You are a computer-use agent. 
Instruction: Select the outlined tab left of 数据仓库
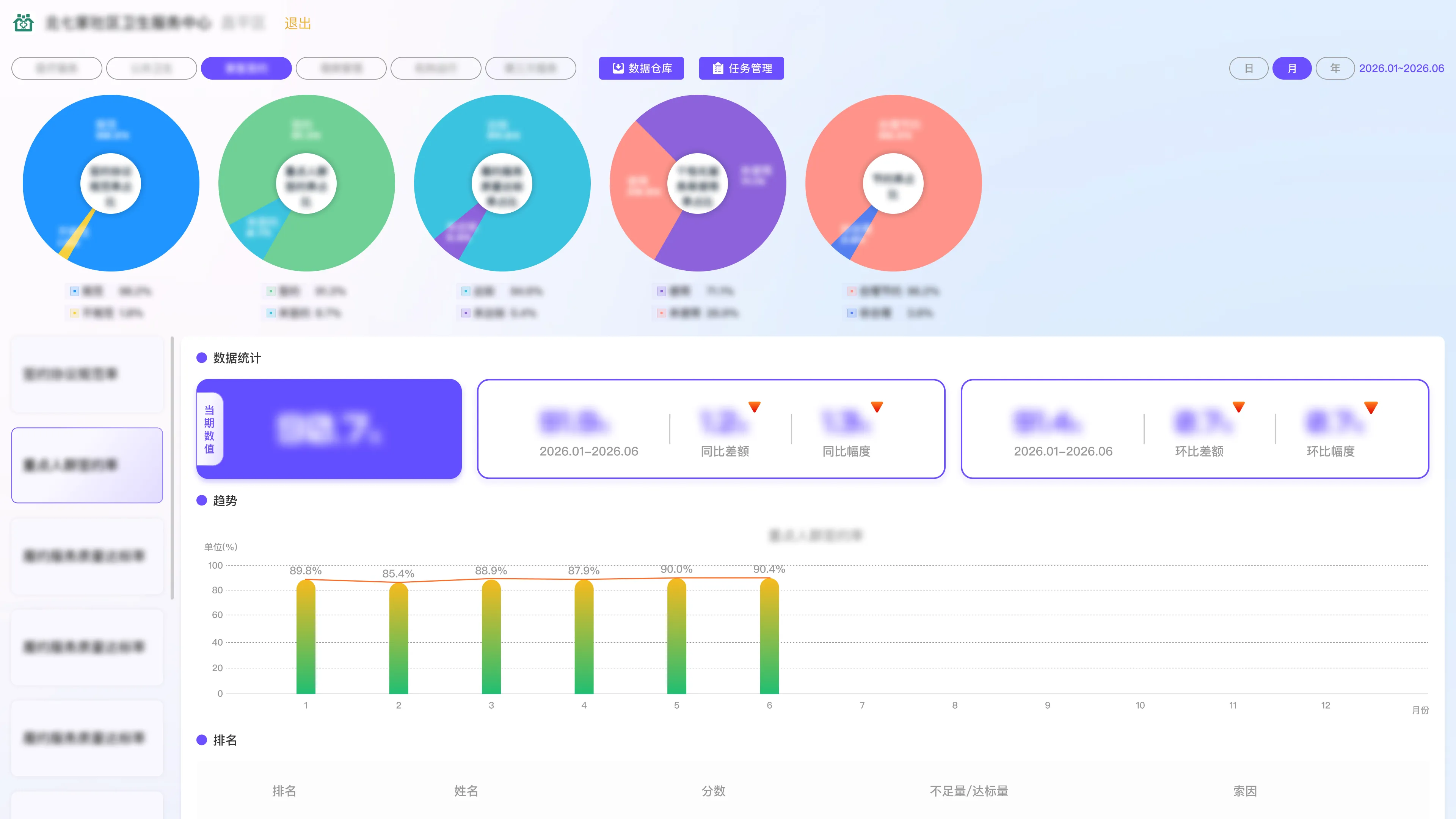(531, 68)
